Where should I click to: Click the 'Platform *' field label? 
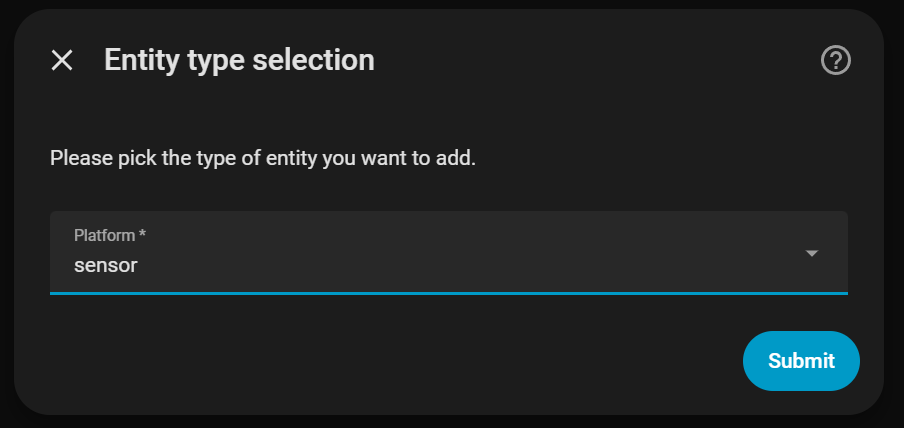coord(110,235)
